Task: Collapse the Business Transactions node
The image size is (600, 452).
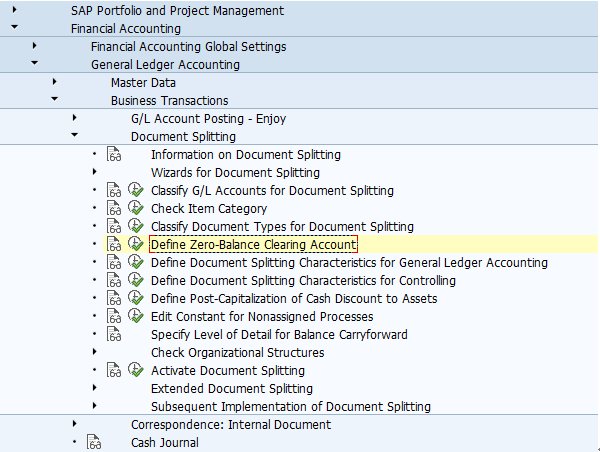Action: [54, 99]
